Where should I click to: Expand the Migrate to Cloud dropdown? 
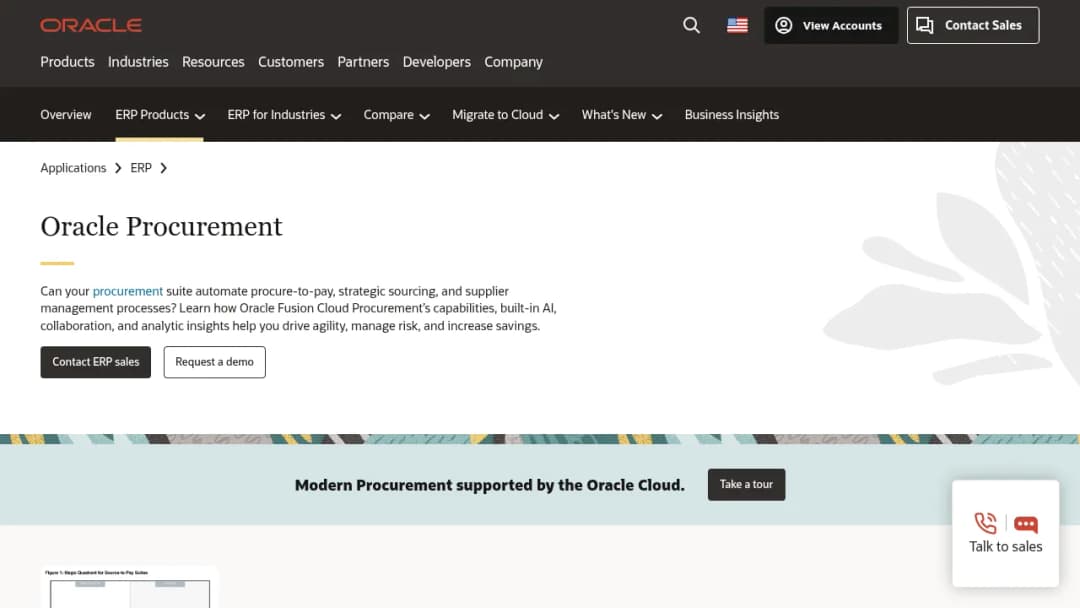pos(506,115)
